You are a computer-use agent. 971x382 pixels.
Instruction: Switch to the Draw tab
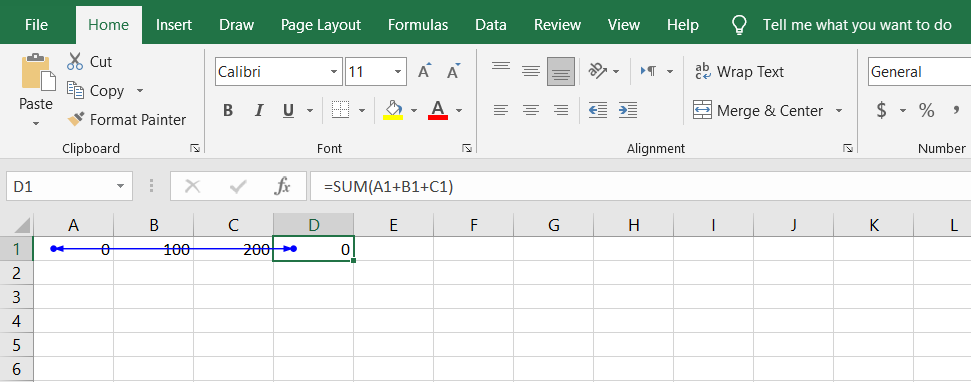tap(237, 25)
